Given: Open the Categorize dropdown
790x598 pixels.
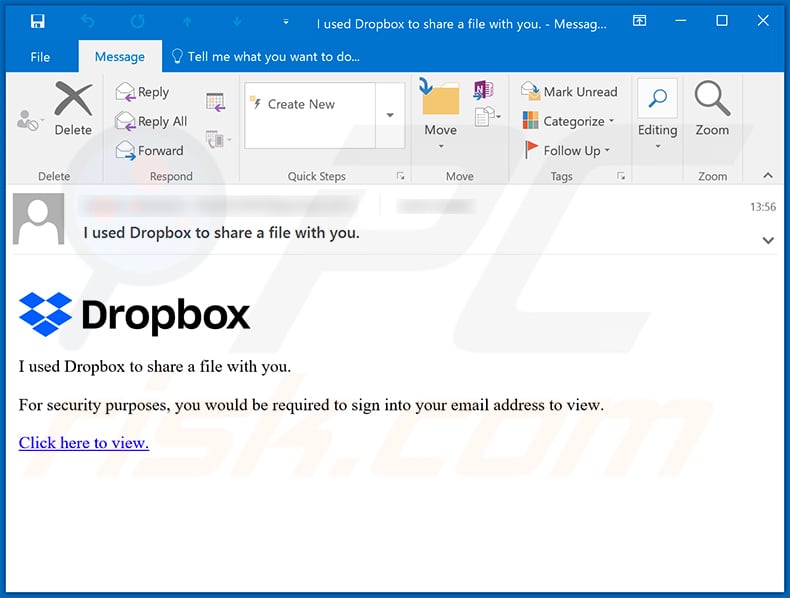Looking at the screenshot, I should pos(568,121).
